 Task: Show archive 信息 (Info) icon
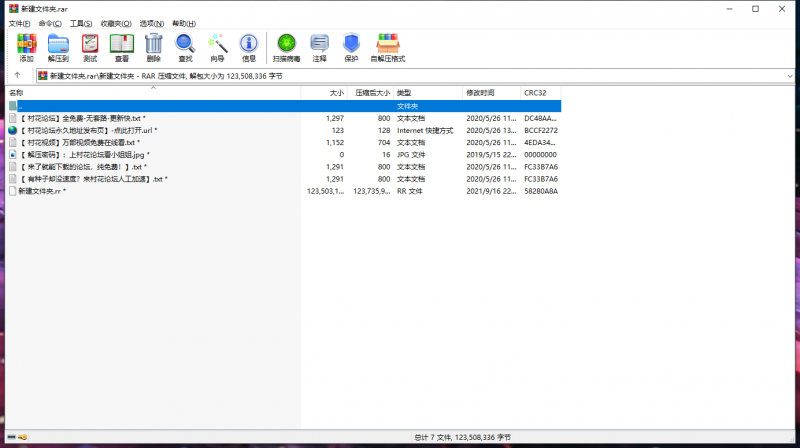click(248, 46)
